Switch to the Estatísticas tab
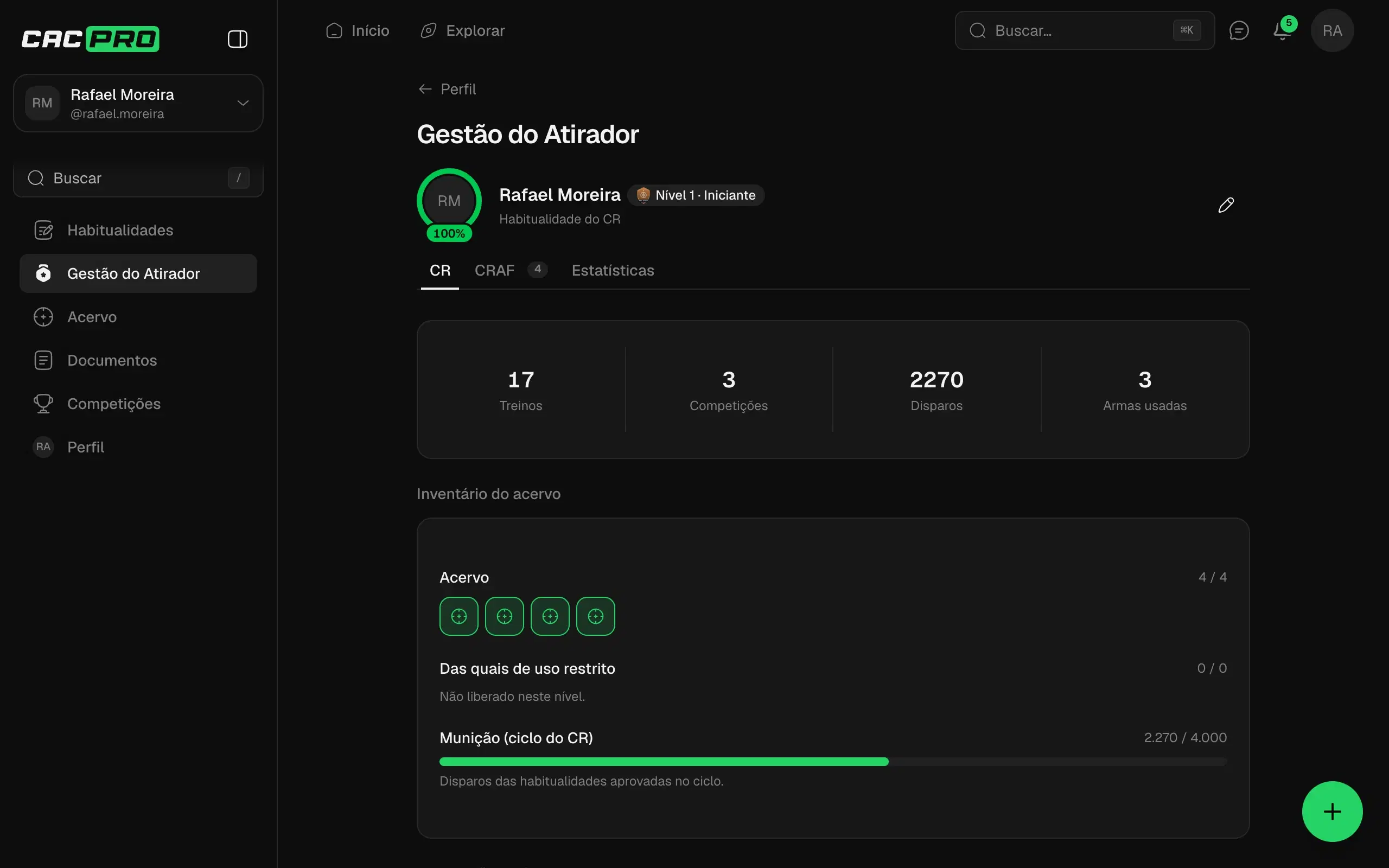The image size is (1389, 868). click(x=613, y=270)
